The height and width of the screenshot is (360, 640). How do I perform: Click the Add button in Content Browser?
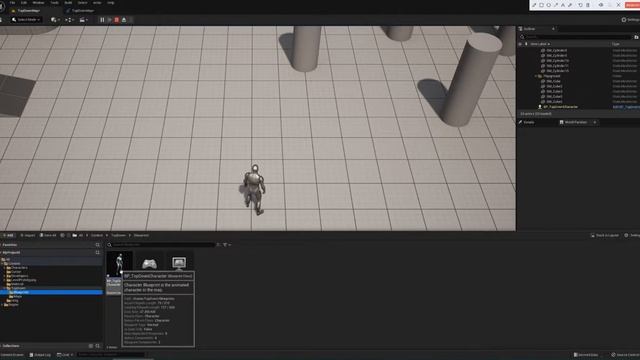coord(7,236)
